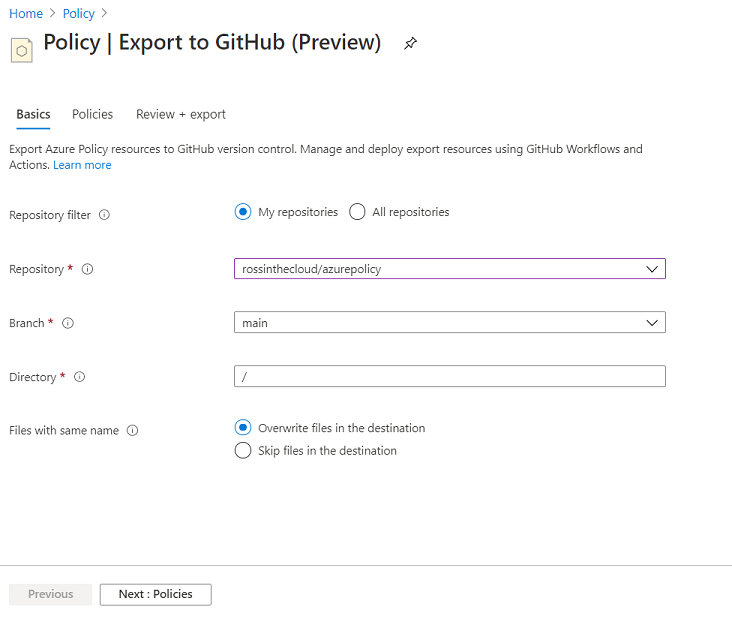Open the Review + export tab

(x=181, y=114)
